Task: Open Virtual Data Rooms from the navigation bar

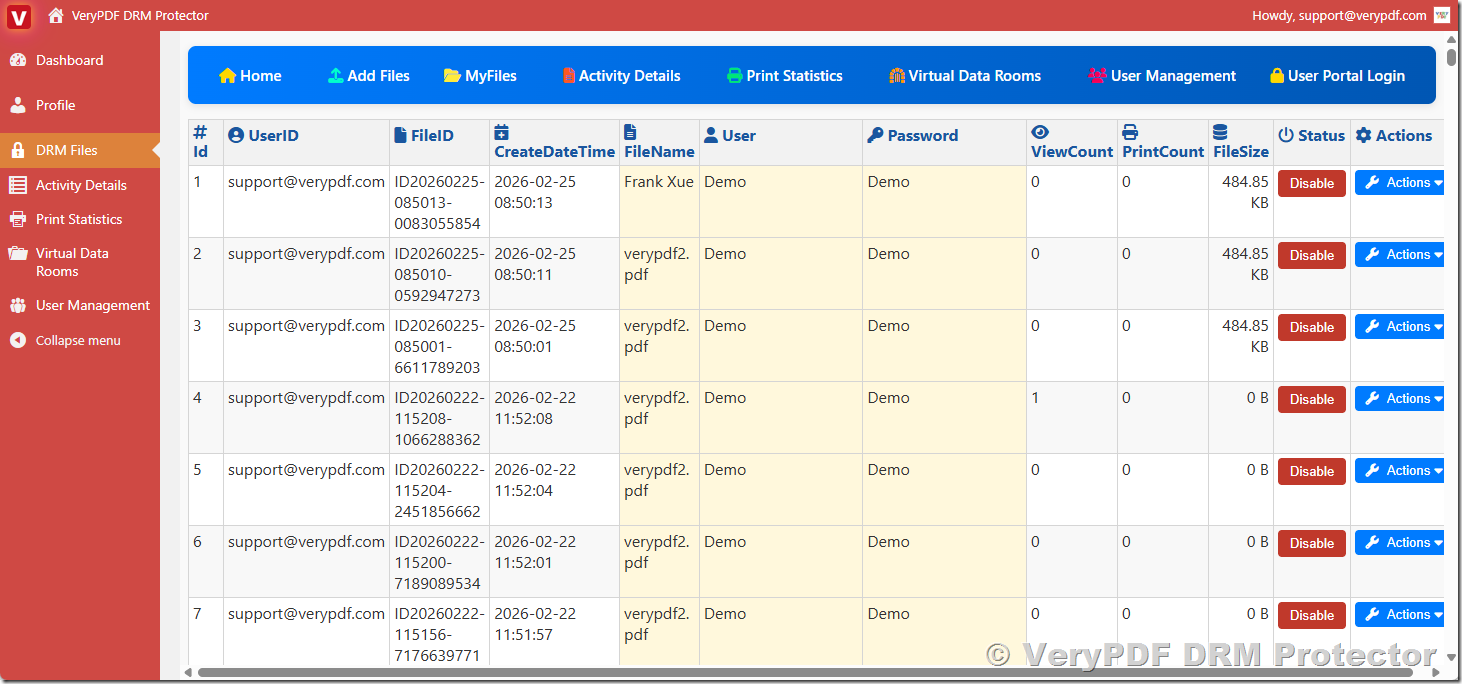Action: click(x=963, y=75)
